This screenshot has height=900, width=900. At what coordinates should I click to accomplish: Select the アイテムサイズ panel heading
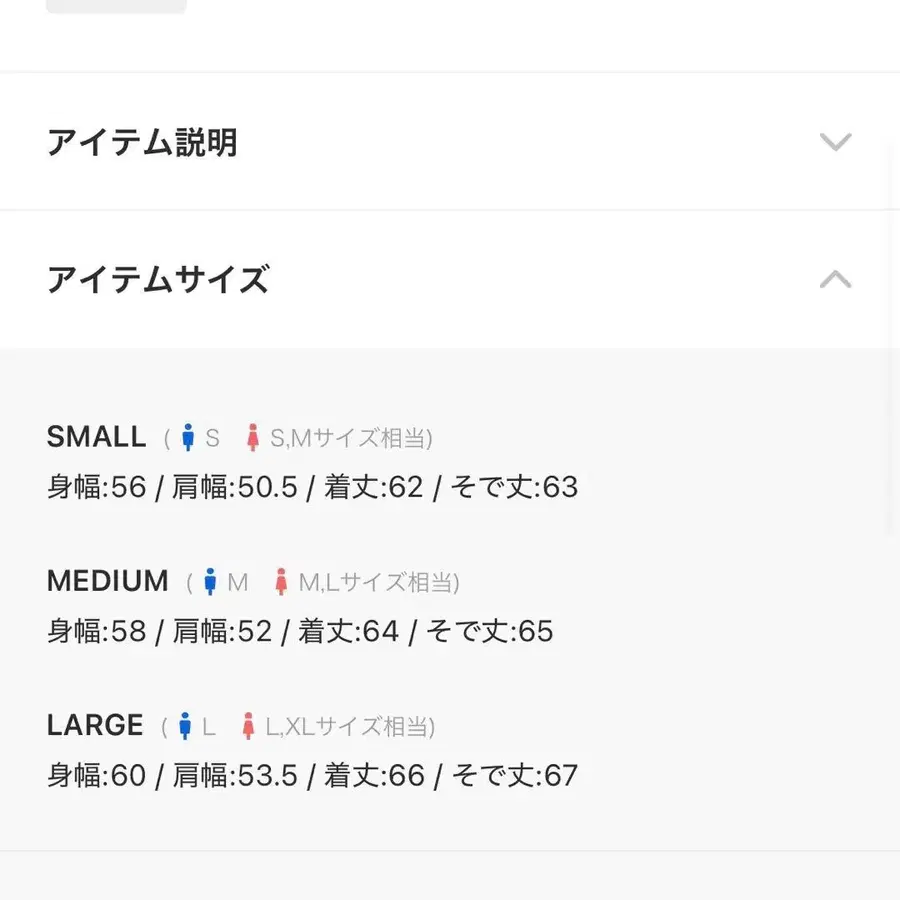pyautogui.click(x=158, y=280)
